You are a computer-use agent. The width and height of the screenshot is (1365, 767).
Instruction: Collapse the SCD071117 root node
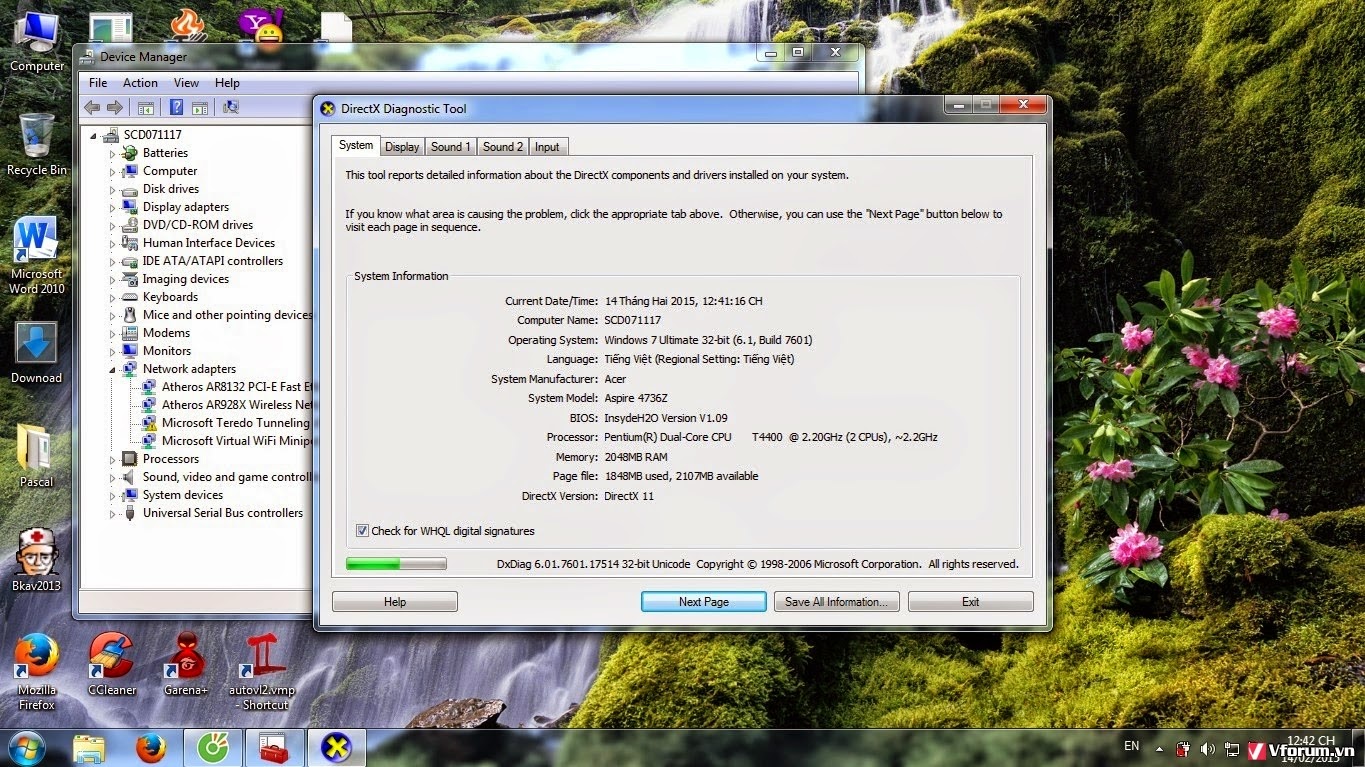[x=94, y=135]
